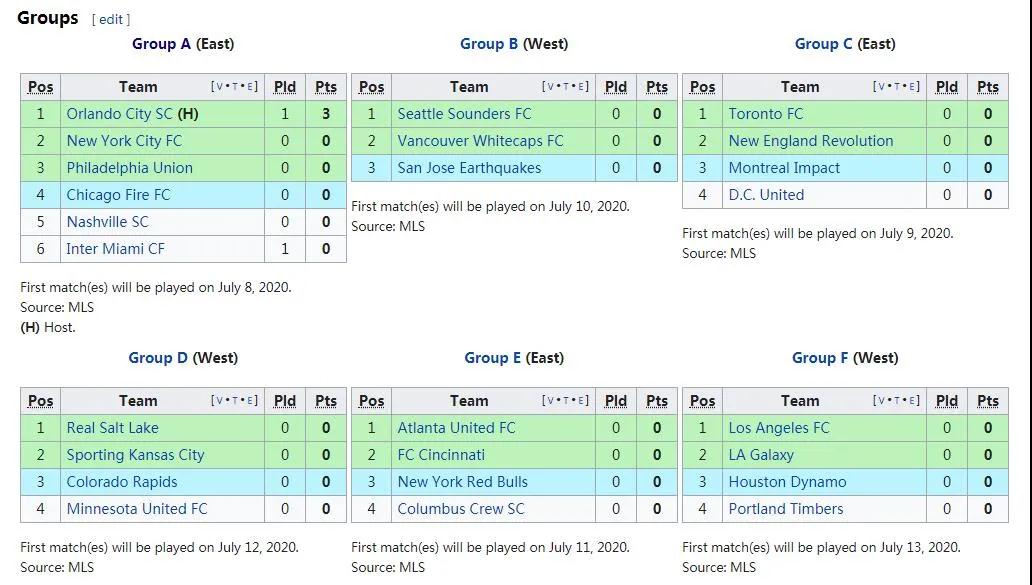Open the Toronto FC team link
The image size is (1032, 585).
[765, 114]
